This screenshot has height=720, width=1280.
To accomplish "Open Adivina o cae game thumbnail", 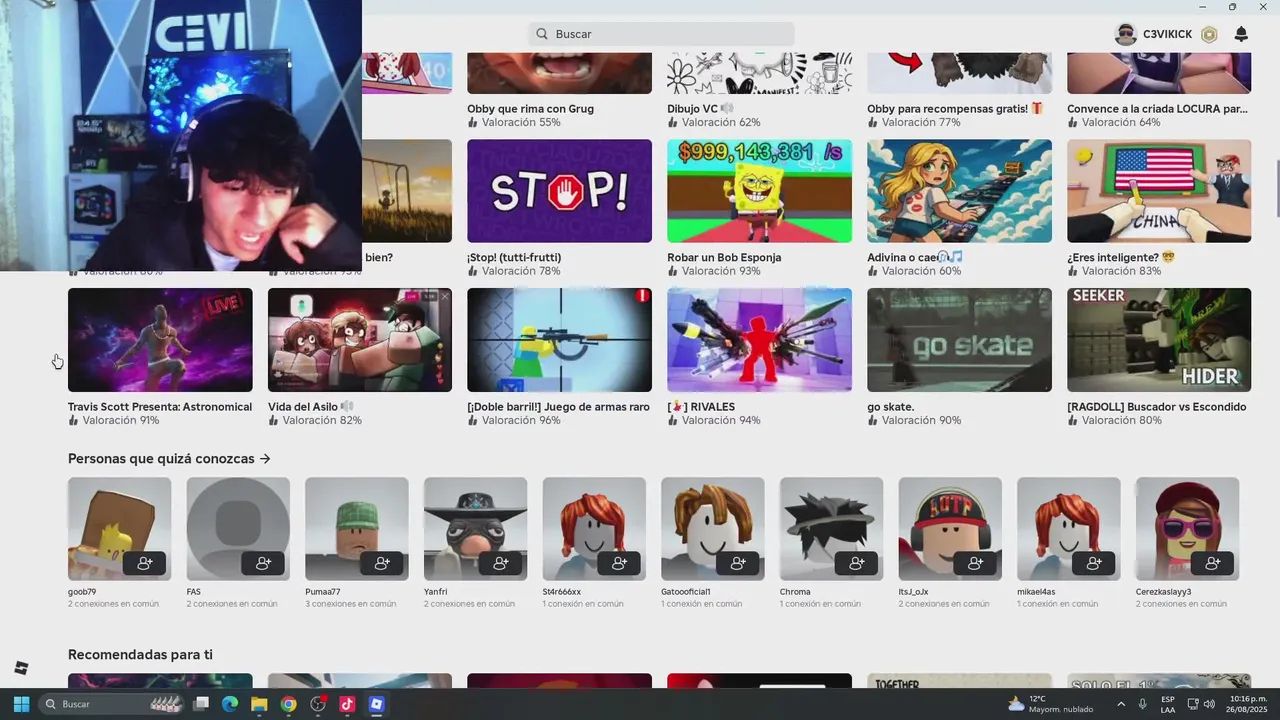I will (959, 191).
